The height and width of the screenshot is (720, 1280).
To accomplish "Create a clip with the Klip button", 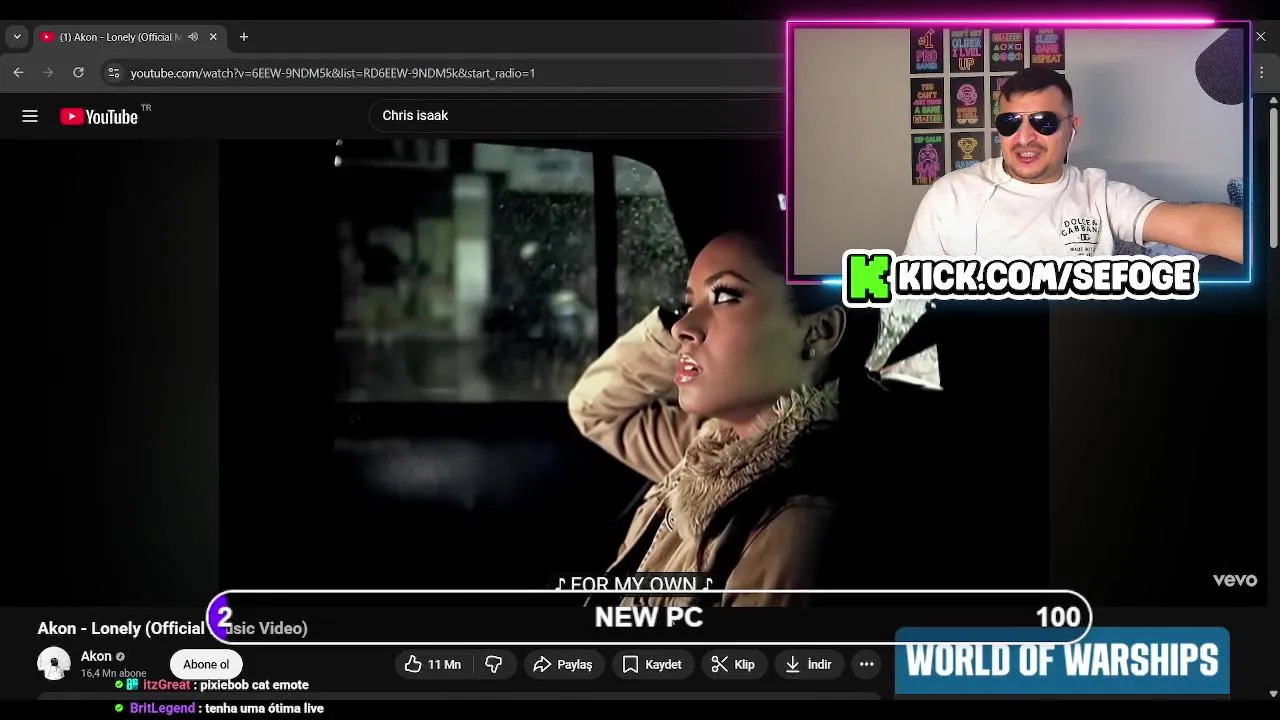I will (733, 664).
